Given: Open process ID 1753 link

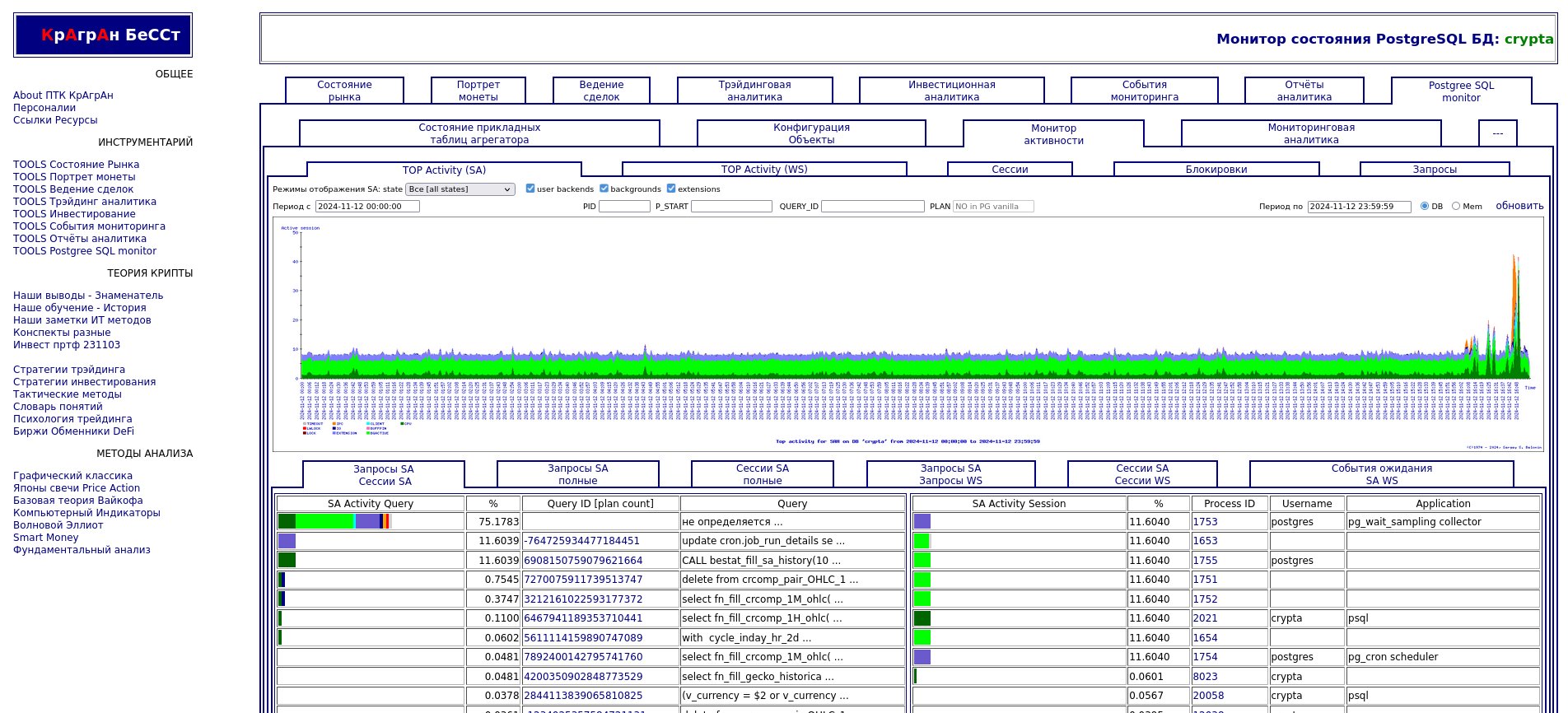Looking at the screenshot, I should click(1205, 522).
